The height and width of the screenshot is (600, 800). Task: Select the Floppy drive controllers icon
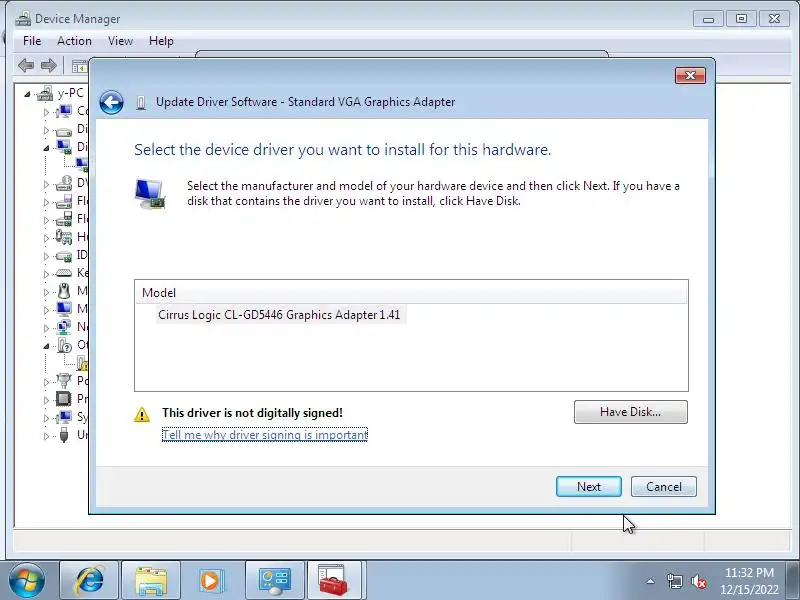coord(64,219)
